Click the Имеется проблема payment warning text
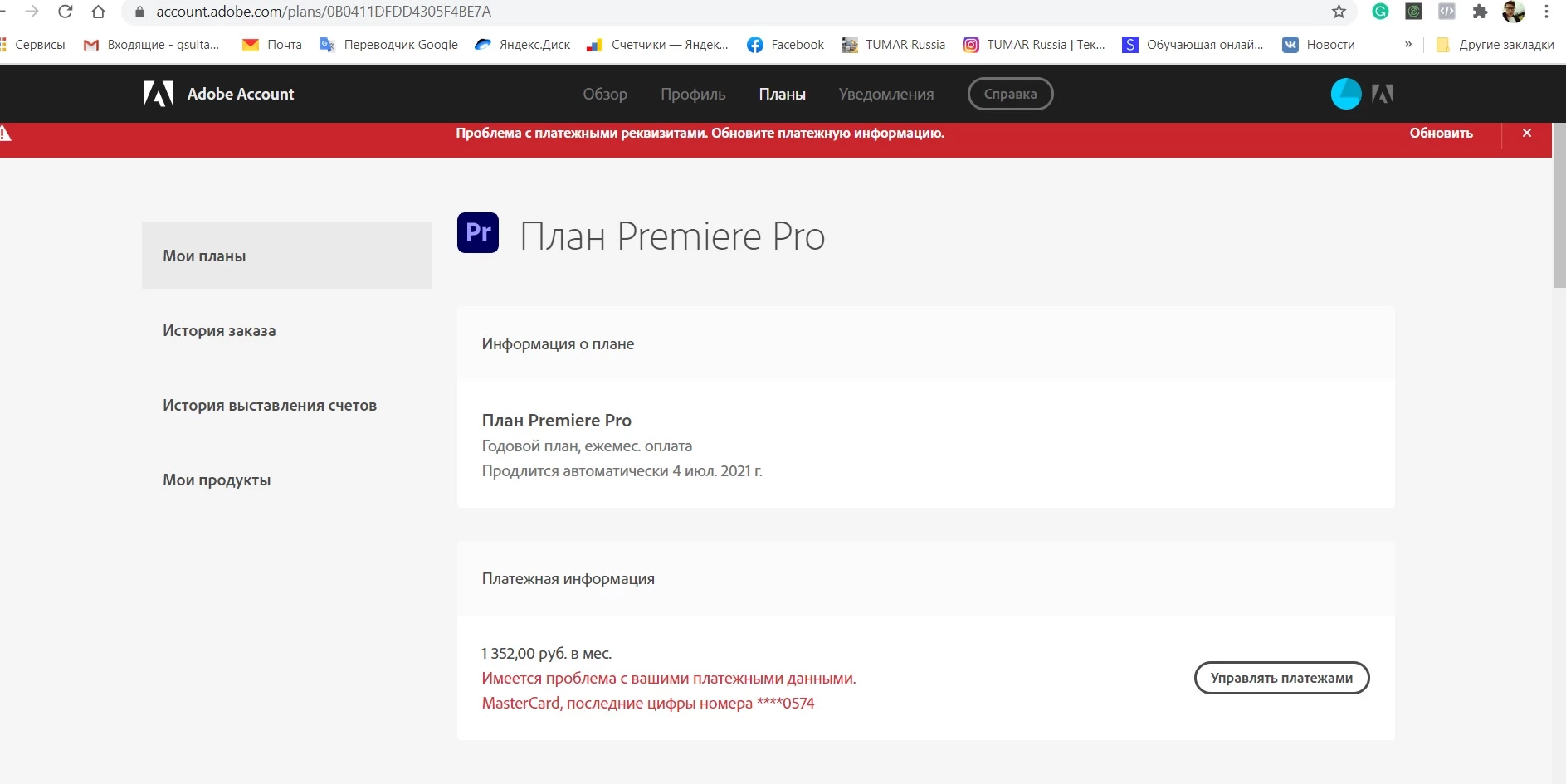Viewport: 1566px width, 784px height. point(669,678)
